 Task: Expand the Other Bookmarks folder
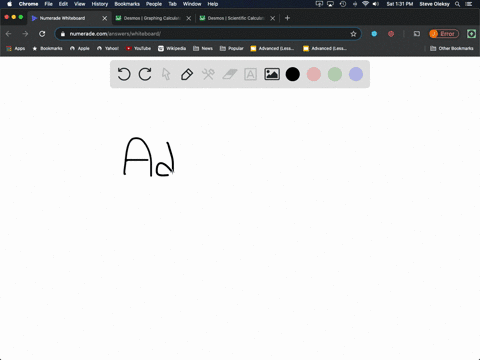tap(452, 48)
